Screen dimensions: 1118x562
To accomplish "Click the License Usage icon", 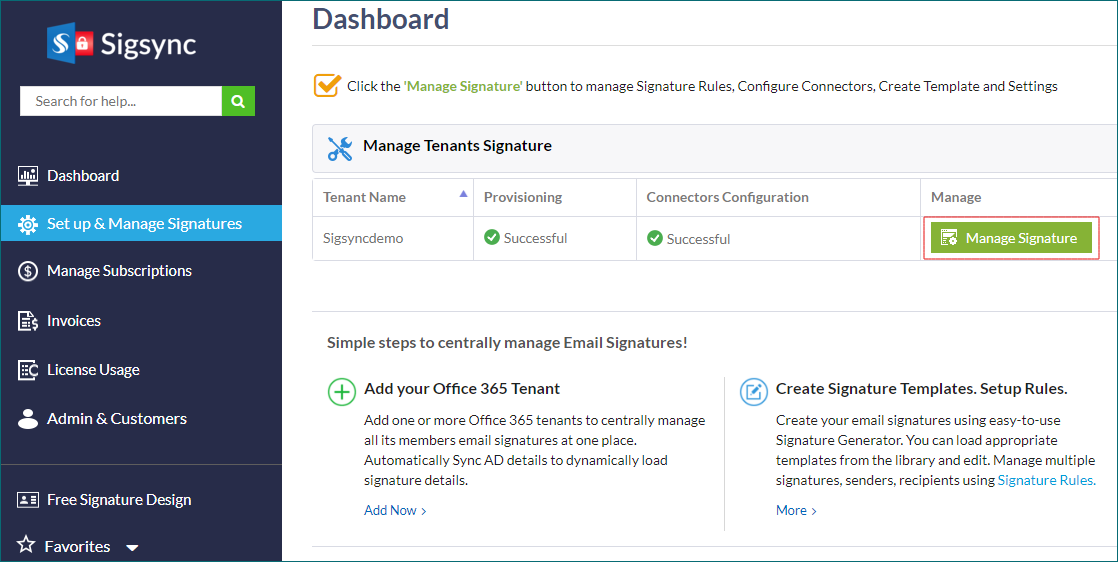I will tap(28, 370).
